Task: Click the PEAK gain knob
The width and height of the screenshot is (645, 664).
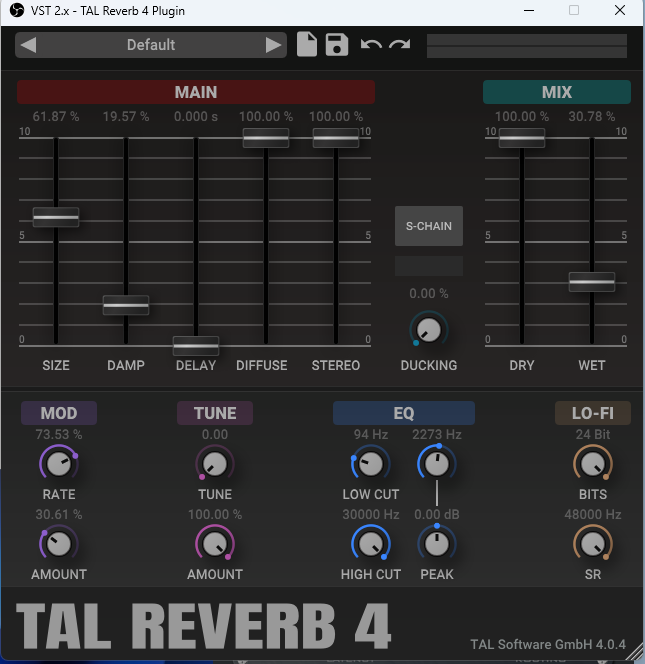Action: [437, 543]
